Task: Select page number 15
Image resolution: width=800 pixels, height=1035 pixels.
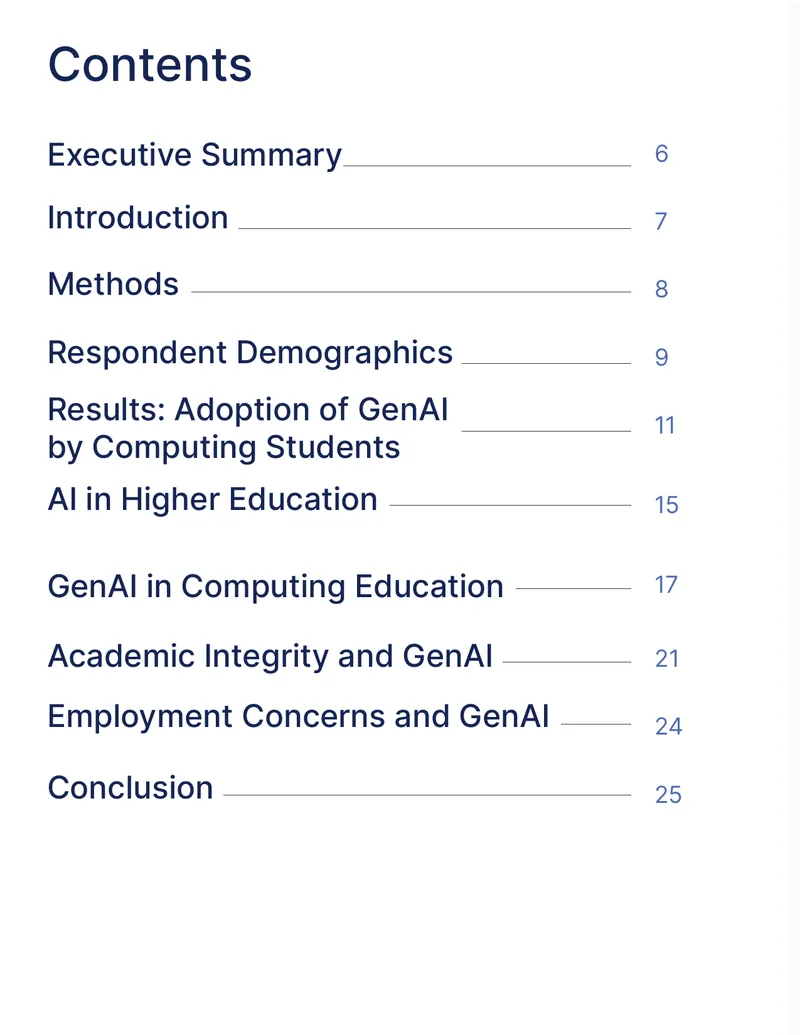Action: [666, 505]
